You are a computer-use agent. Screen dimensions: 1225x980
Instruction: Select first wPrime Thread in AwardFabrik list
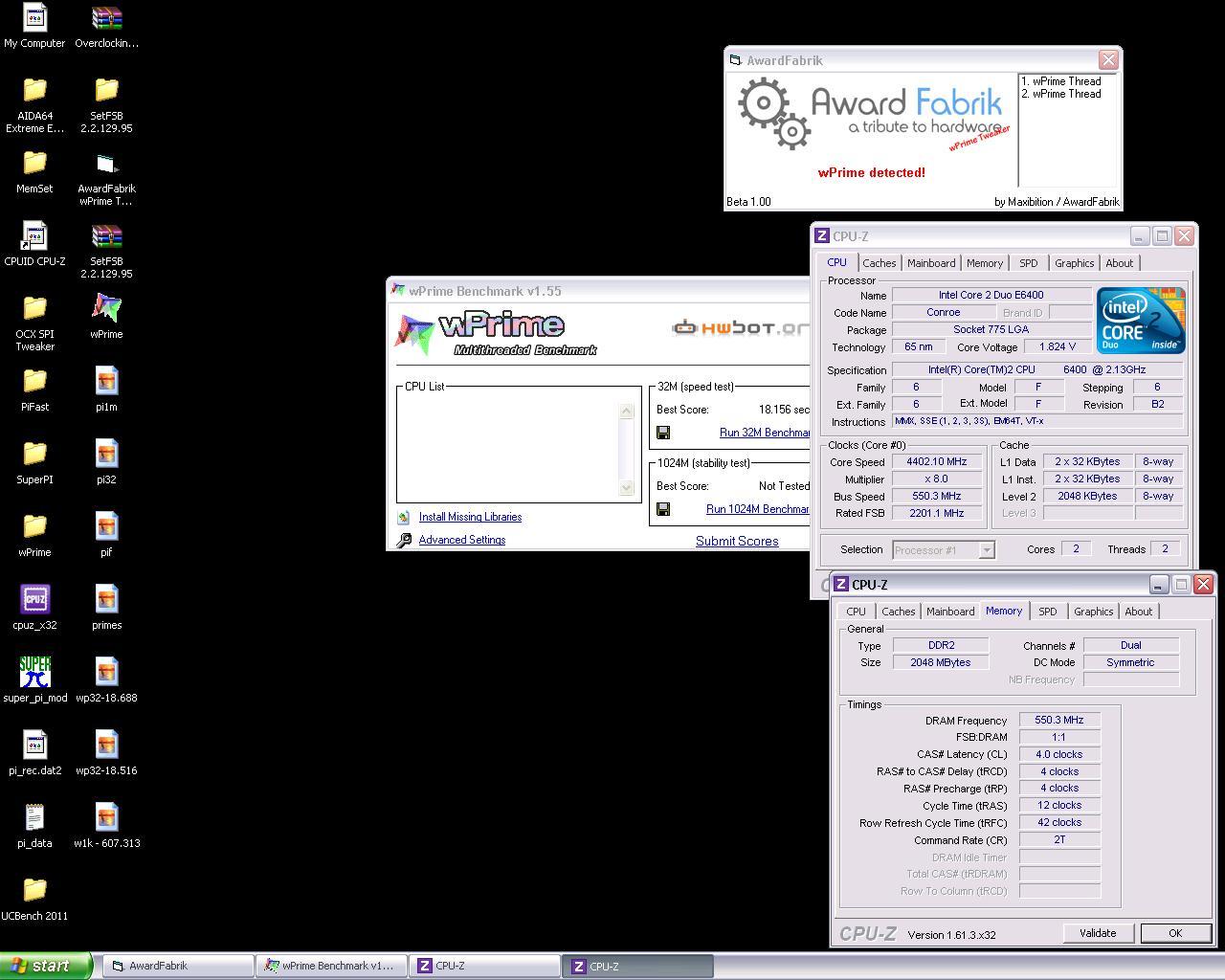(1060, 81)
